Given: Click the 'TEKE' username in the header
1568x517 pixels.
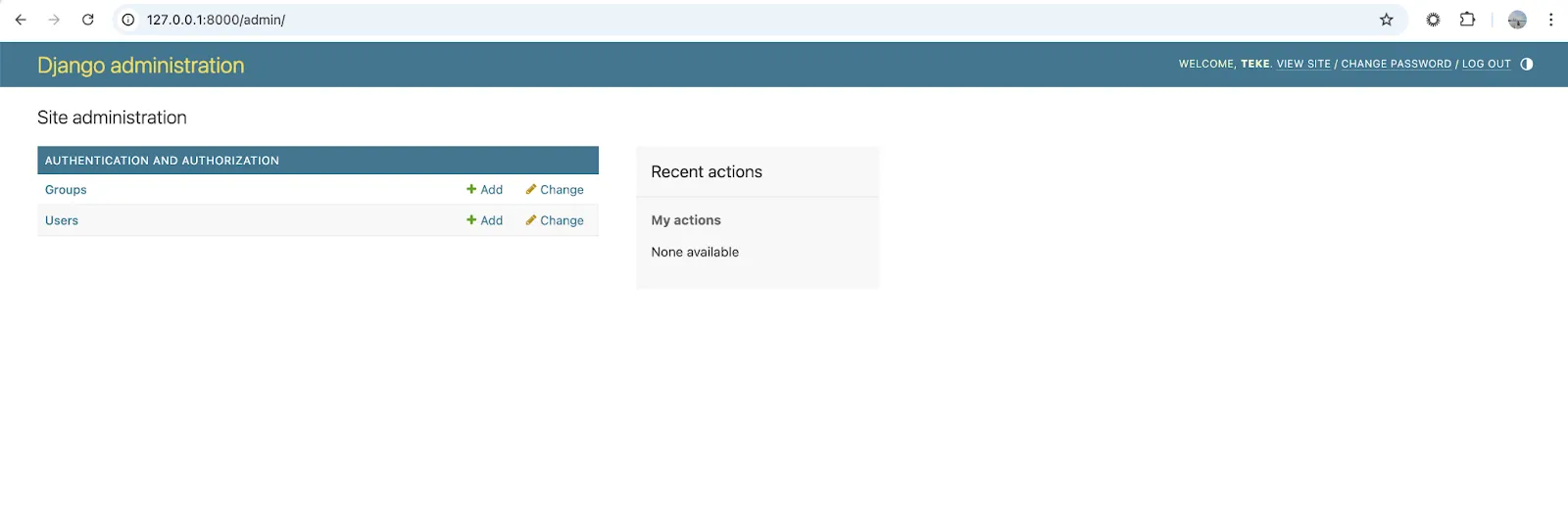Looking at the screenshot, I should coord(1254,64).
